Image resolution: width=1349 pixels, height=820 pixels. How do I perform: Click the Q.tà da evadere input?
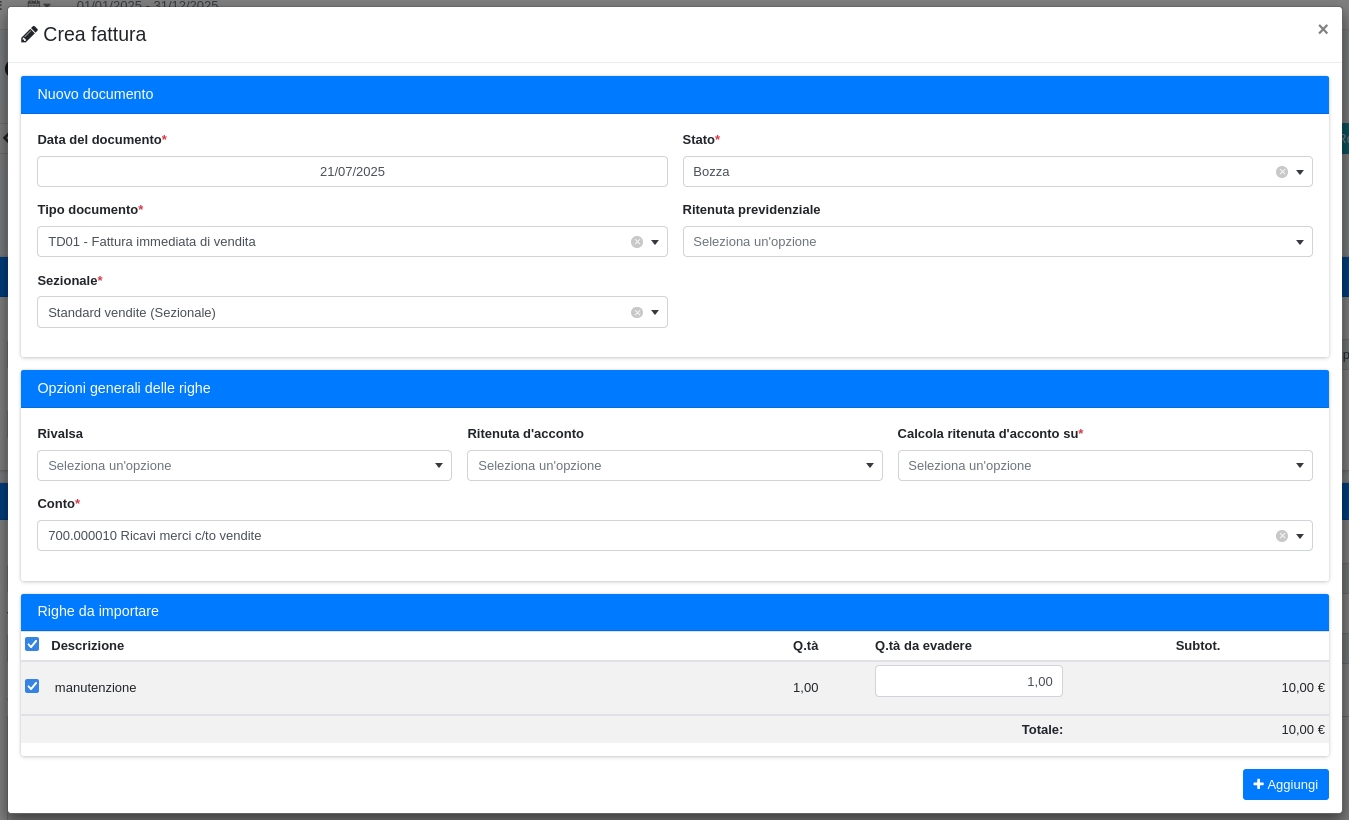[x=968, y=682]
